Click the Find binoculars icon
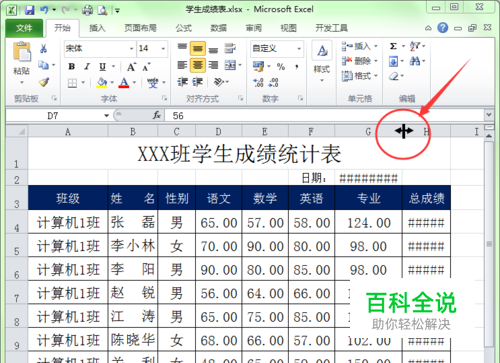Image resolution: width=500 pixels, height=363 pixels. click(x=415, y=61)
